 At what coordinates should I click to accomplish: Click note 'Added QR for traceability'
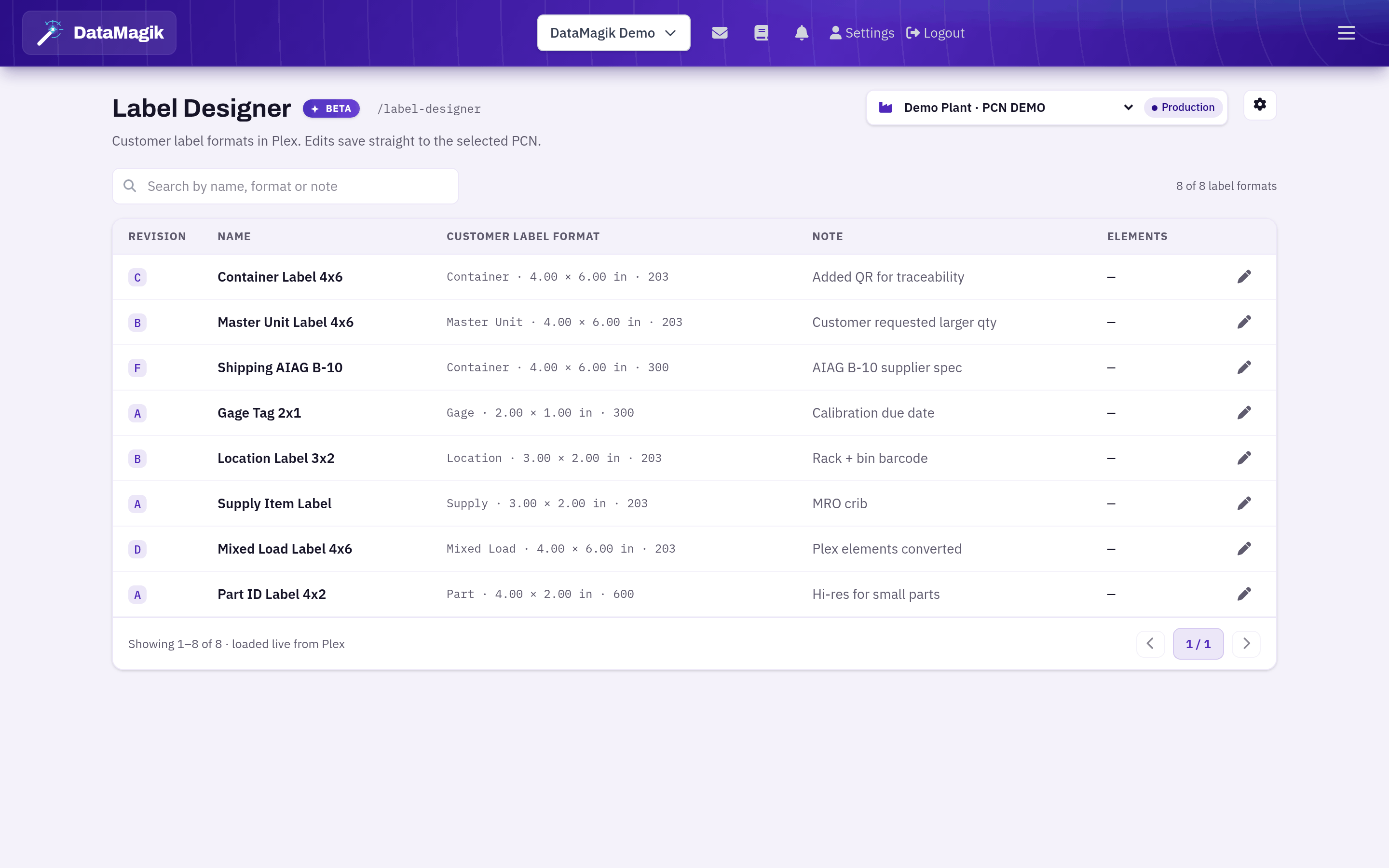coord(888,277)
